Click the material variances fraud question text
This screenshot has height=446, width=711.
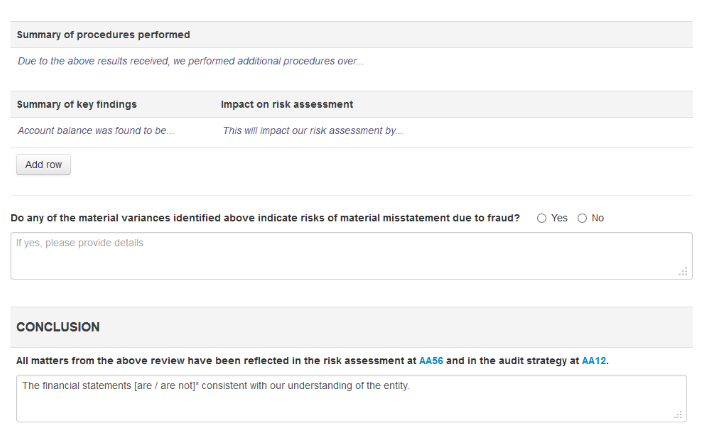point(265,218)
